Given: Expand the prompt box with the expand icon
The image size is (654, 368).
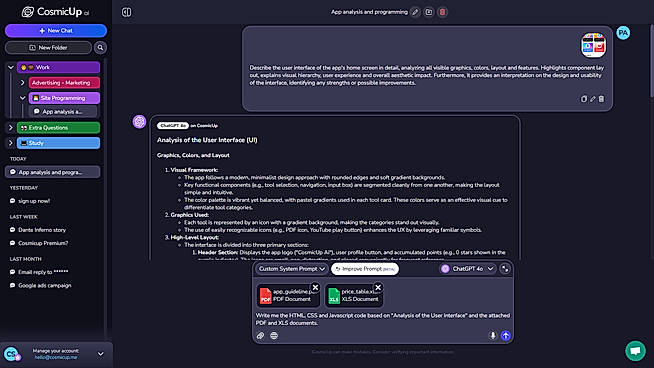Looking at the screenshot, I should tap(505, 269).
